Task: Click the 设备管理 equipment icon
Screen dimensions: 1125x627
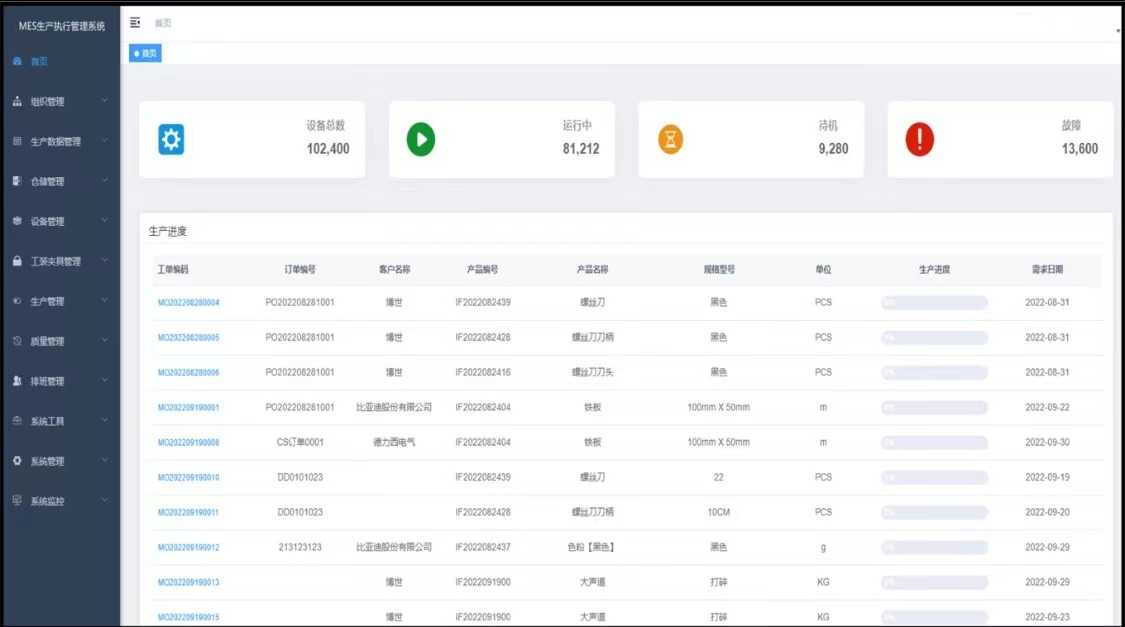Action: pyautogui.click(x=17, y=221)
